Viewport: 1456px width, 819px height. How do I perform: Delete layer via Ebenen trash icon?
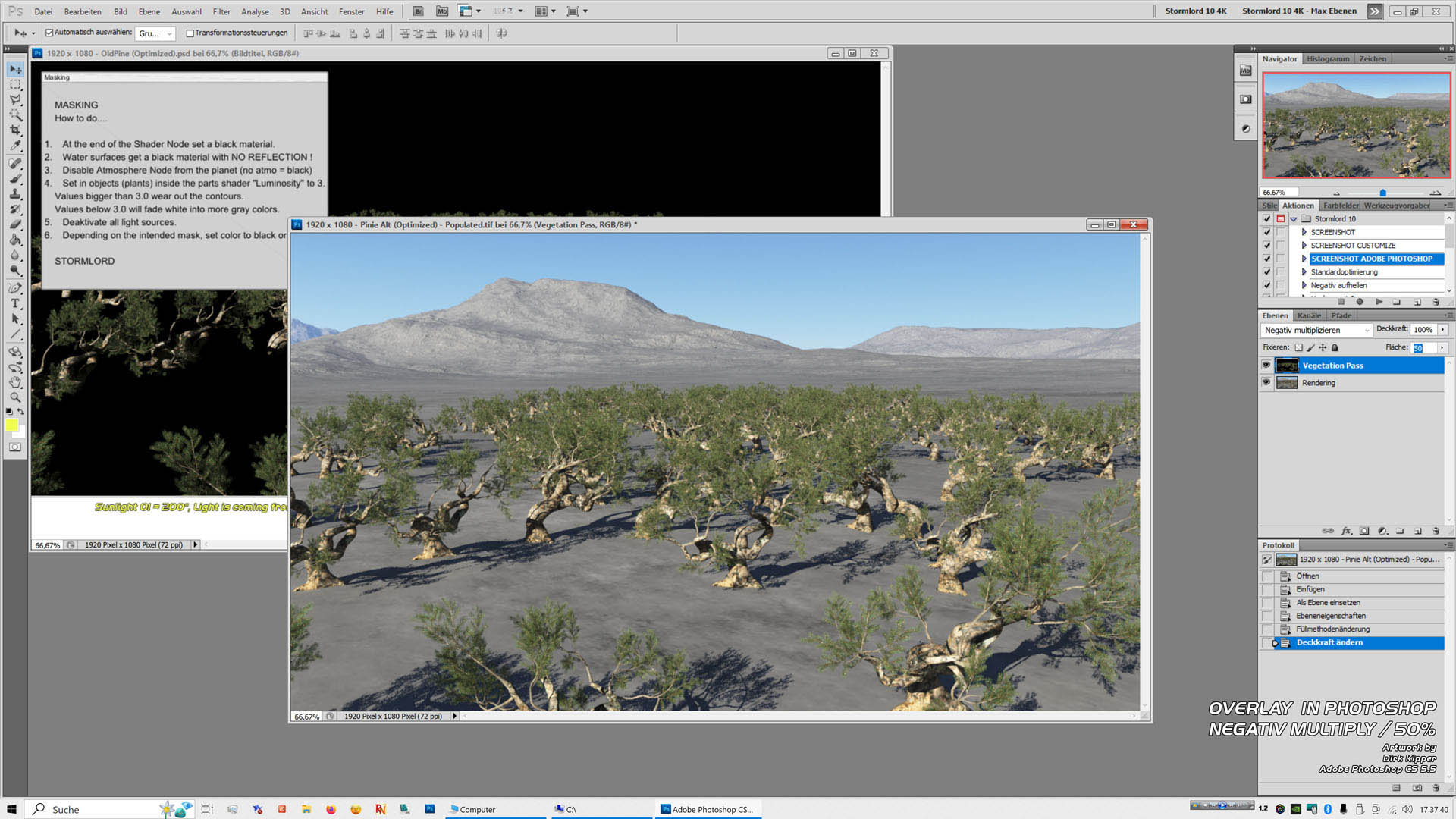coord(1436,532)
